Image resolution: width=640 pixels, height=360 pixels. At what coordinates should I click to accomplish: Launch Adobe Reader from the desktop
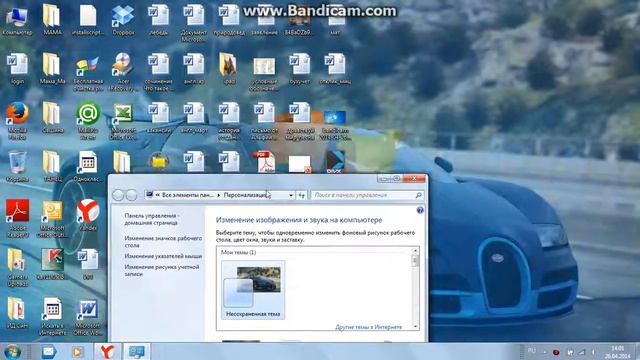(17, 218)
